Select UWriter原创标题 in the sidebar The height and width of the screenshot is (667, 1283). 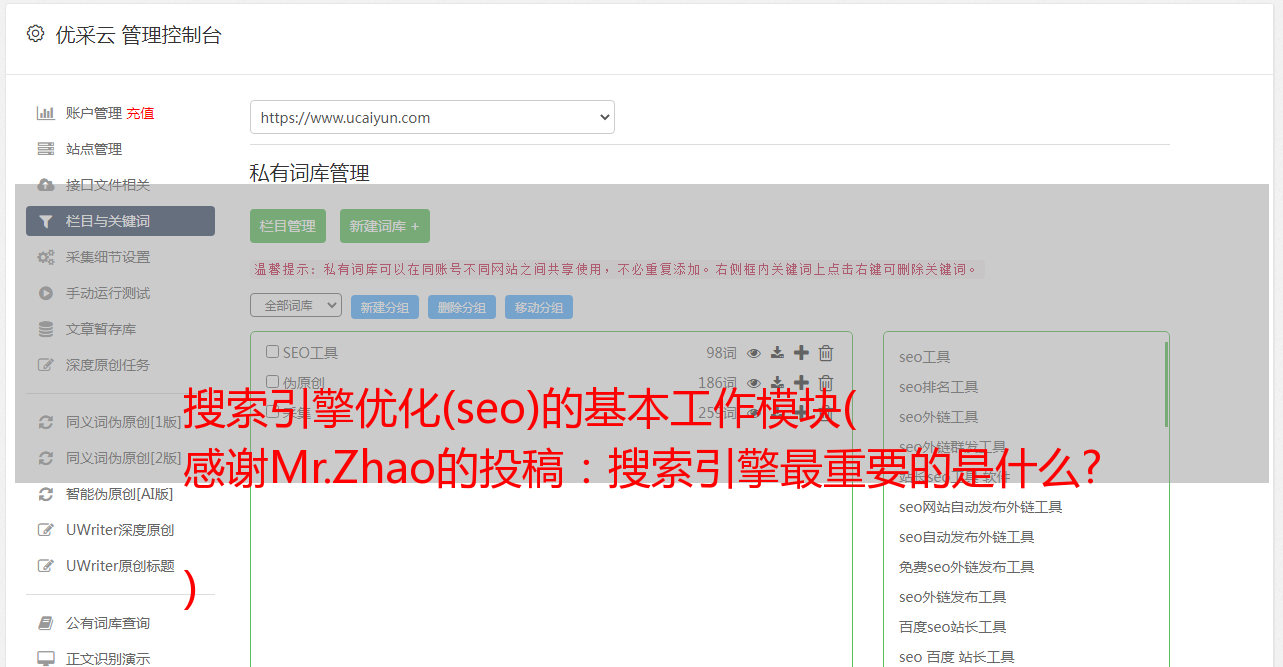(120, 566)
